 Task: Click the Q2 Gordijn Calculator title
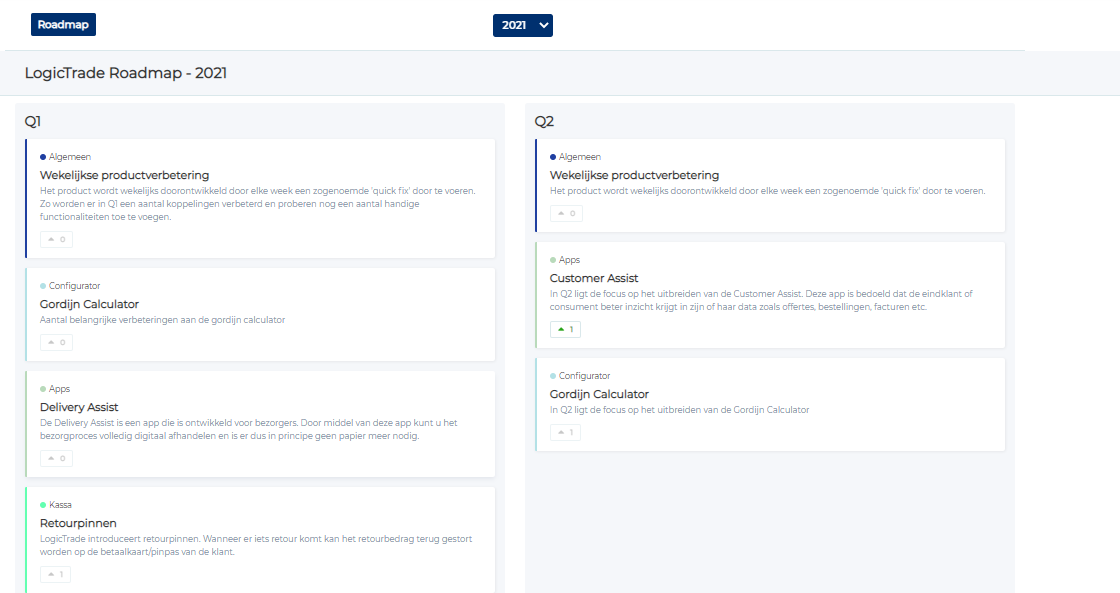click(599, 394)
